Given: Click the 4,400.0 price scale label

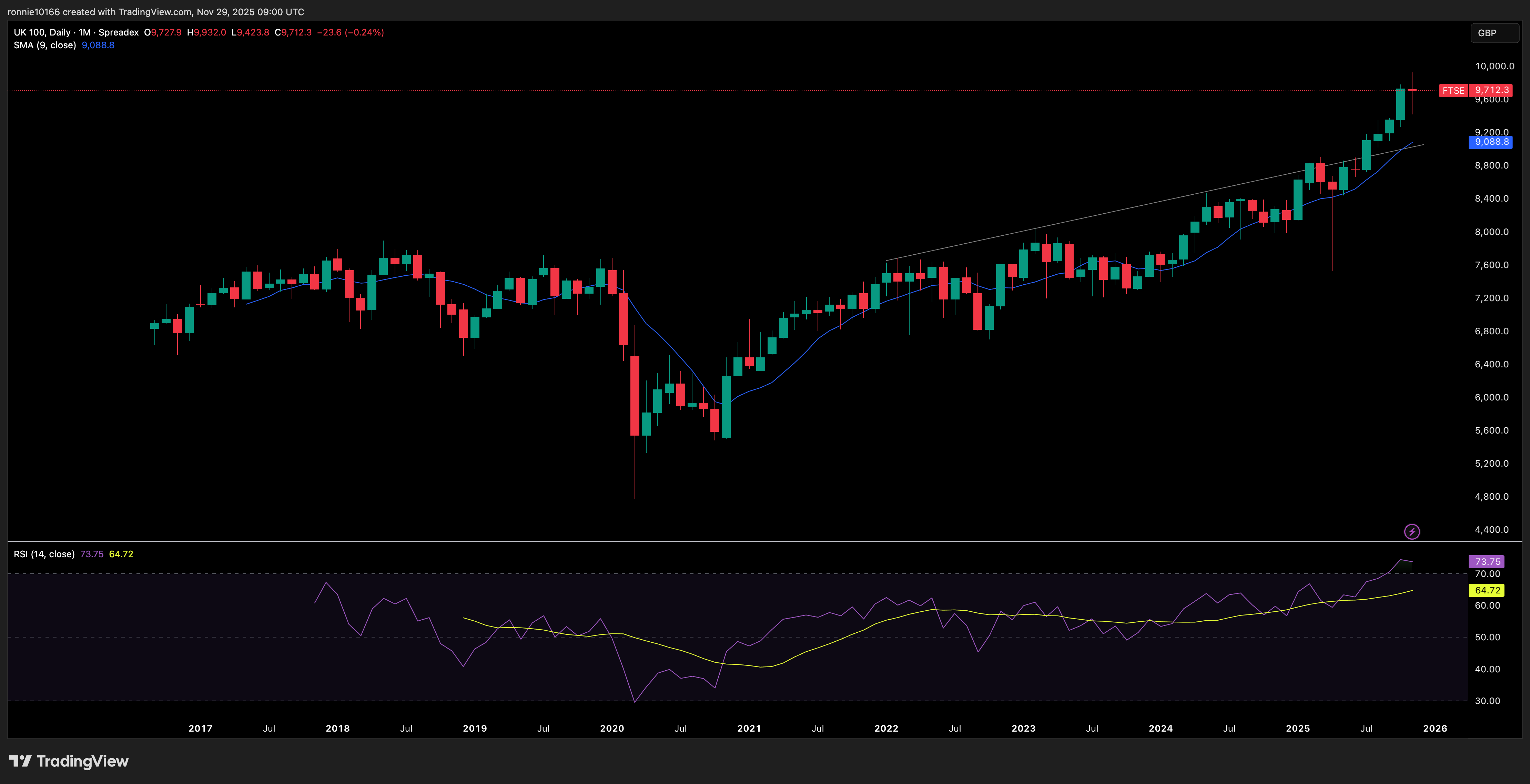Looking at the screenshot, I should point(1491,530).
